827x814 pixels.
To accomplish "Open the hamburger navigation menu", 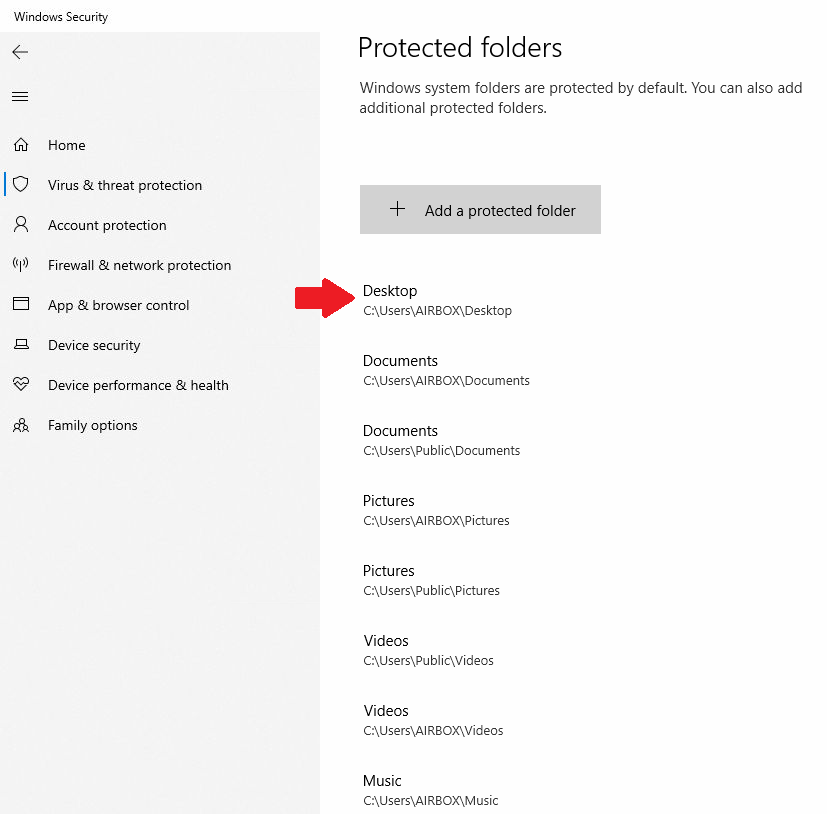I will 20,96.
